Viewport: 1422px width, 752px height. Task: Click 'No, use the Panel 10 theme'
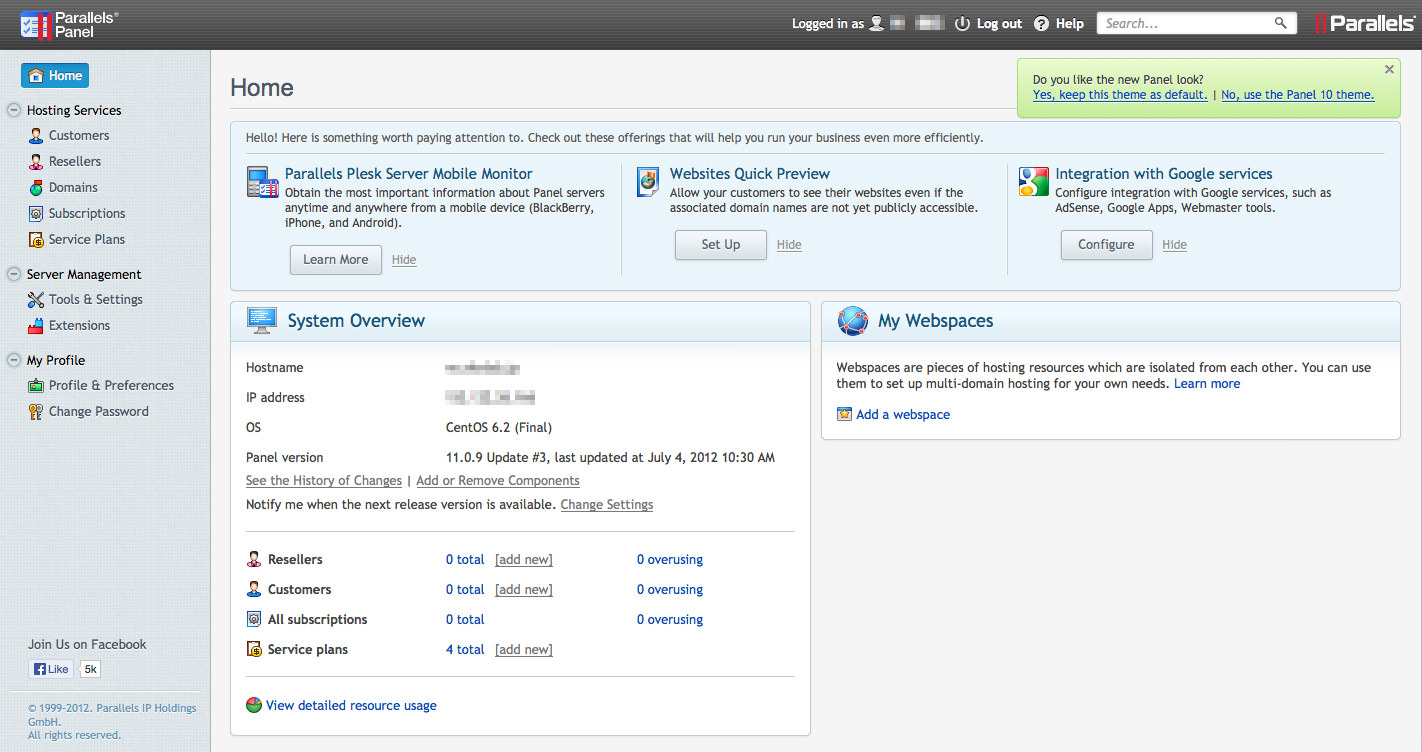[1298, 95]
